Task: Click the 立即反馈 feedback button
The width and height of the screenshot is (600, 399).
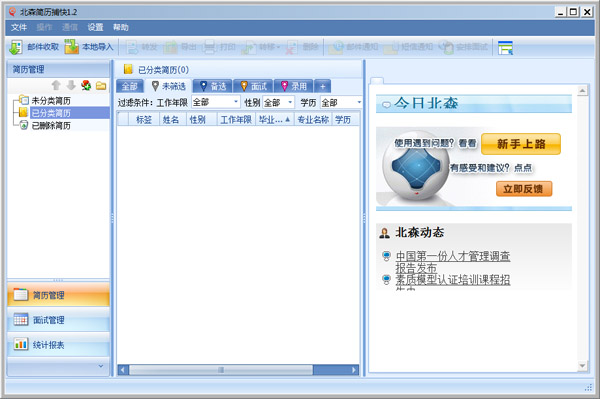Action: 524,189
